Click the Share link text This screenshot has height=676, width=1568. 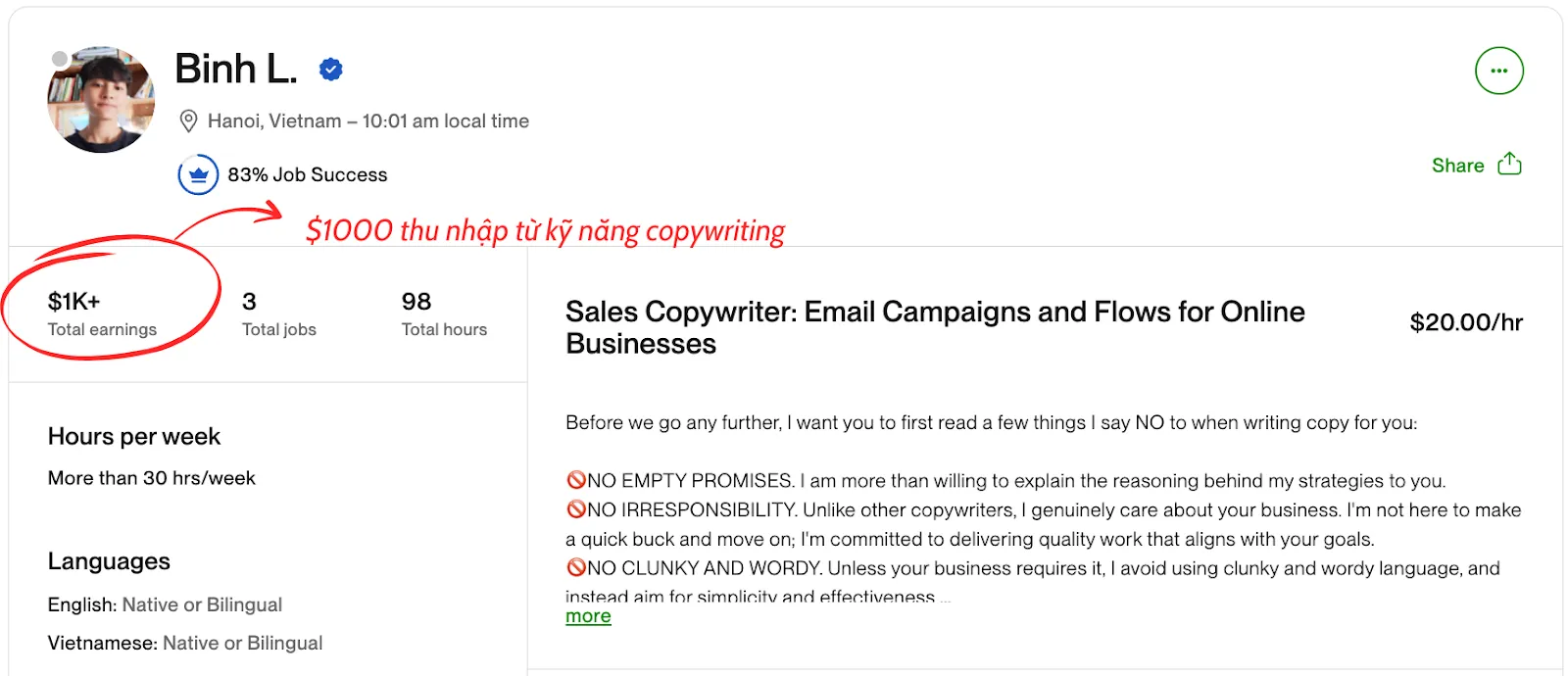(1457, 166)
